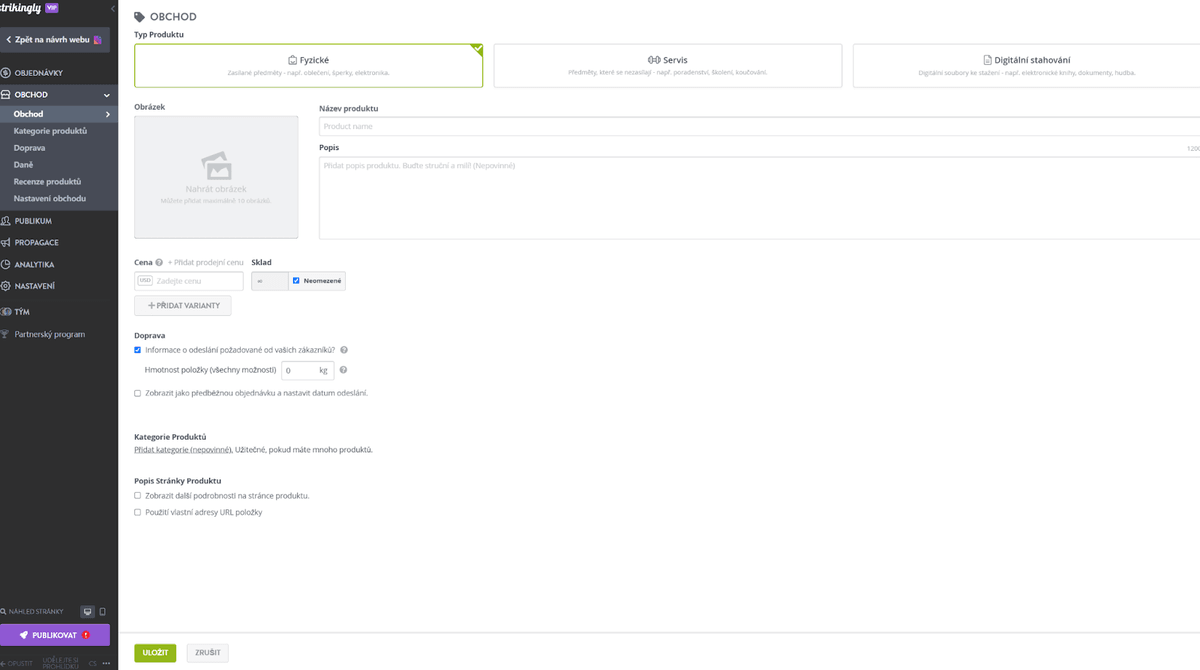Select the Fyzické product type

point(308,66)
